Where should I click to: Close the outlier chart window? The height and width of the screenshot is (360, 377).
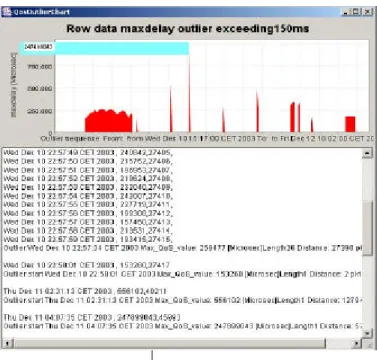pos(367,12)
